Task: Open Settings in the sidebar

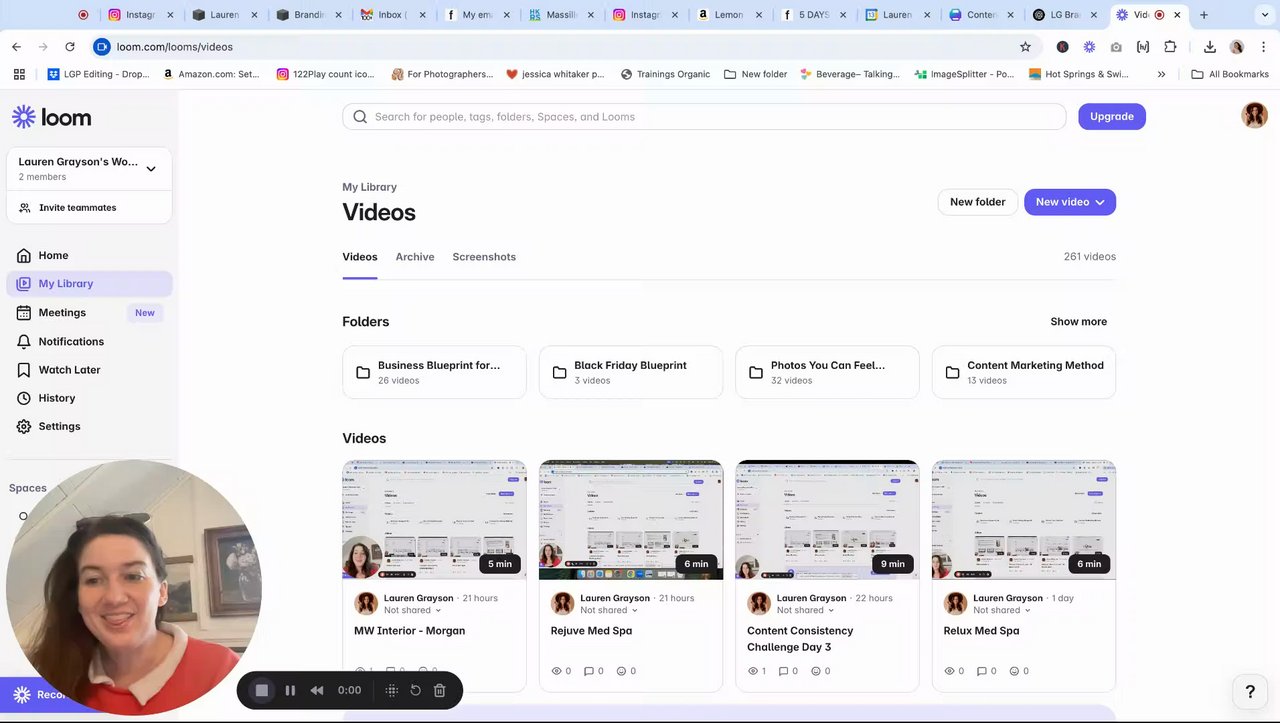Action: pyautogui.click(x=89, y=426)
